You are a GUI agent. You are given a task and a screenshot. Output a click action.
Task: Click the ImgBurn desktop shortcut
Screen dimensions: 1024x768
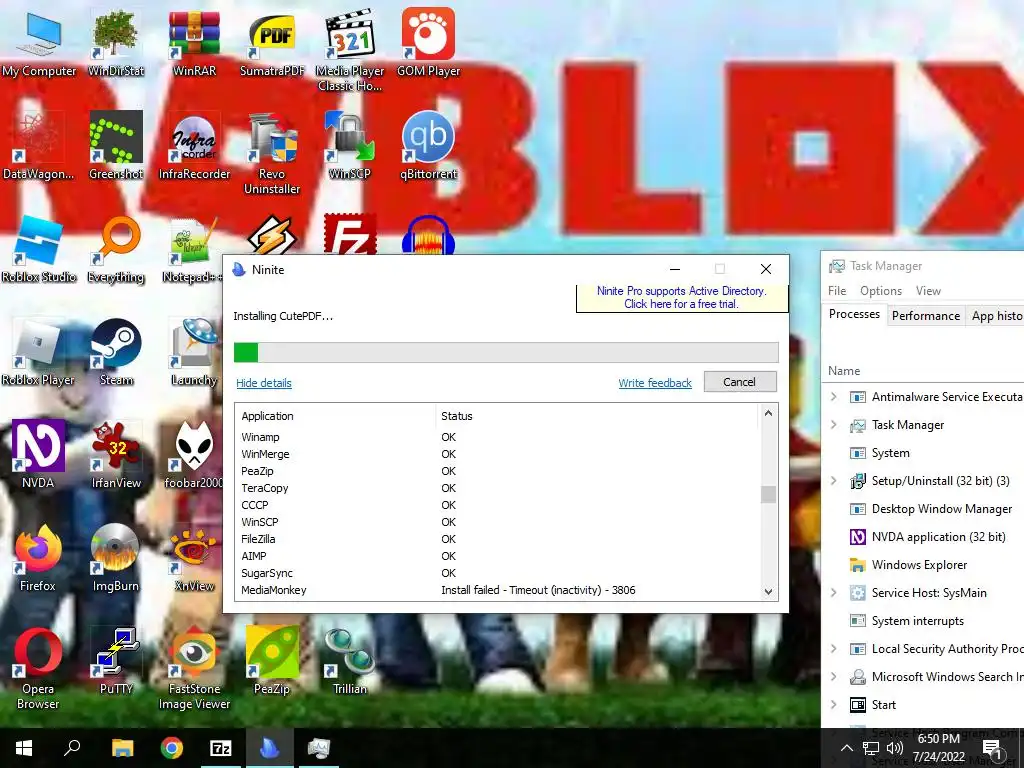pyautogui.click(x=116, y=558)
